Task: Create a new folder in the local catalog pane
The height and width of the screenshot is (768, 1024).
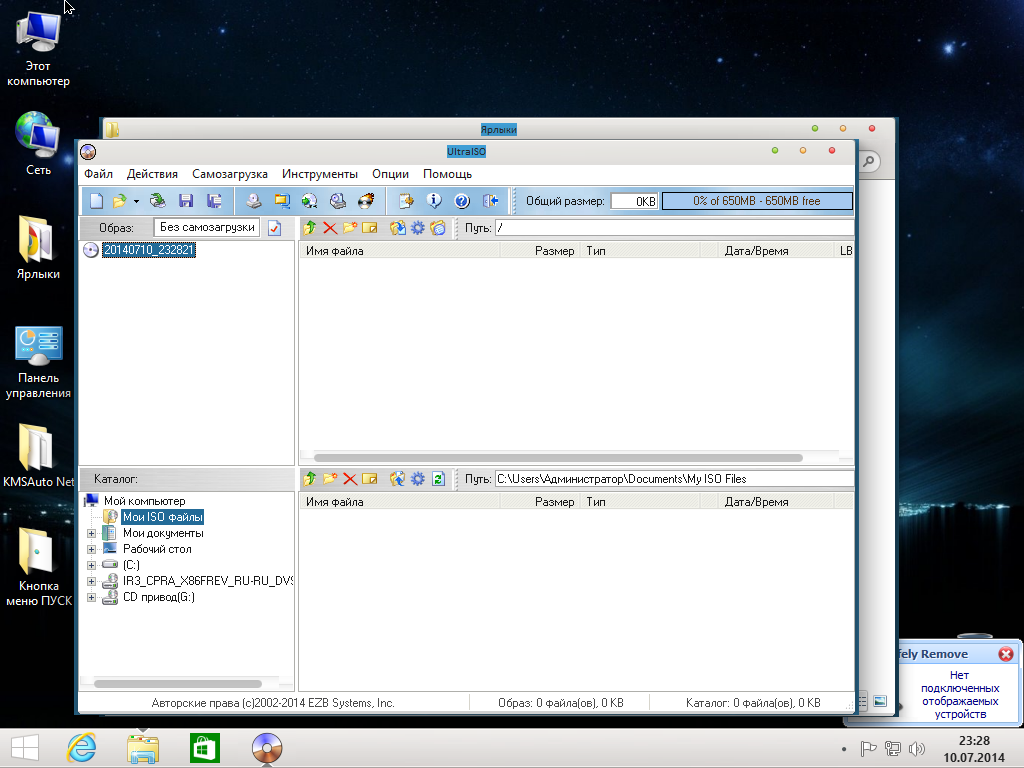Action: (x=330, y=479)
